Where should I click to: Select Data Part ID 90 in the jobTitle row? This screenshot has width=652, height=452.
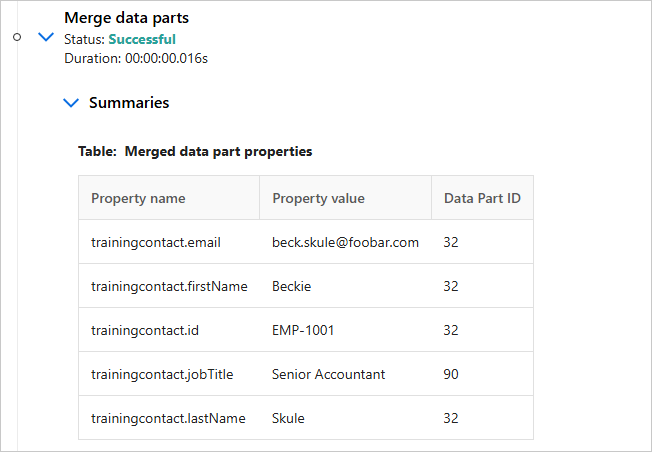pyautogui.click(x=482, y=374)
